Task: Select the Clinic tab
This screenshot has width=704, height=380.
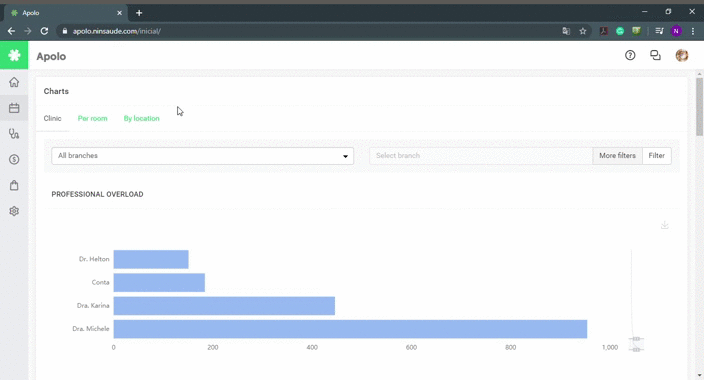Action: [x=53, y=119]
